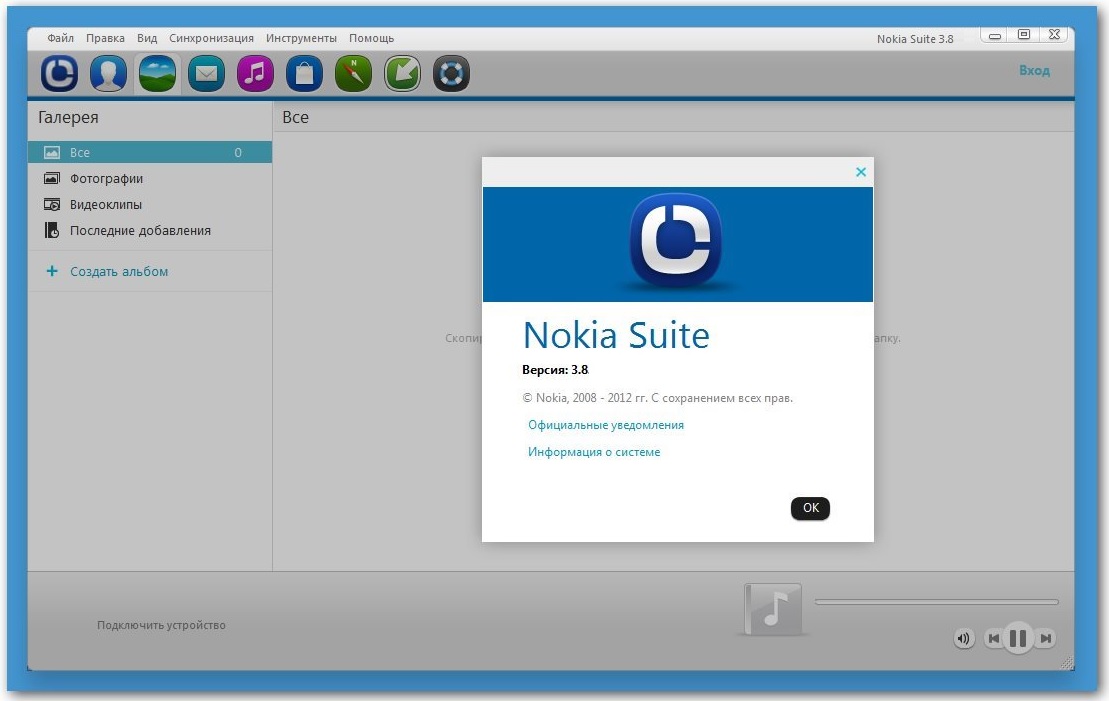This screenshot has height=701, width=1109.
Task: Open the Nokia Suite home icon in toolbar
Action: click(59, 73)
